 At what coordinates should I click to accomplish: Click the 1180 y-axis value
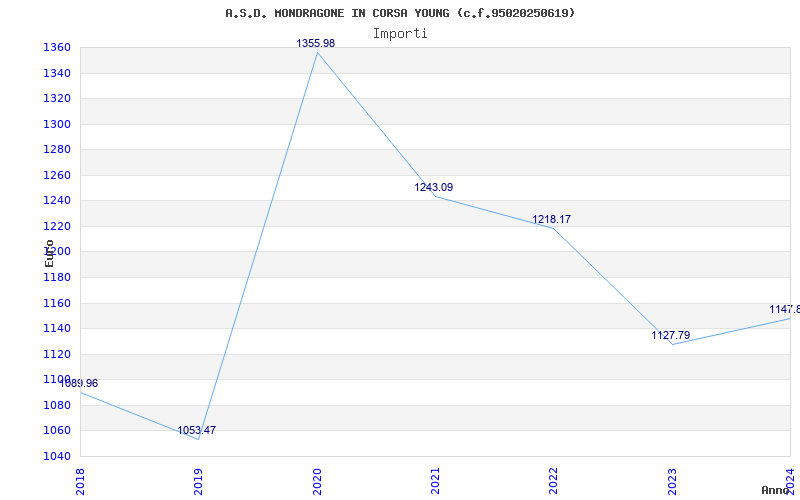coord(57,278)
